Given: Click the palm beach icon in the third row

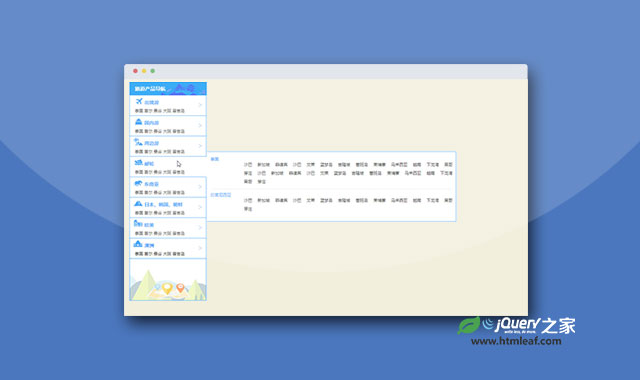Looking at the screenshot, I should (x=138, y=142).
